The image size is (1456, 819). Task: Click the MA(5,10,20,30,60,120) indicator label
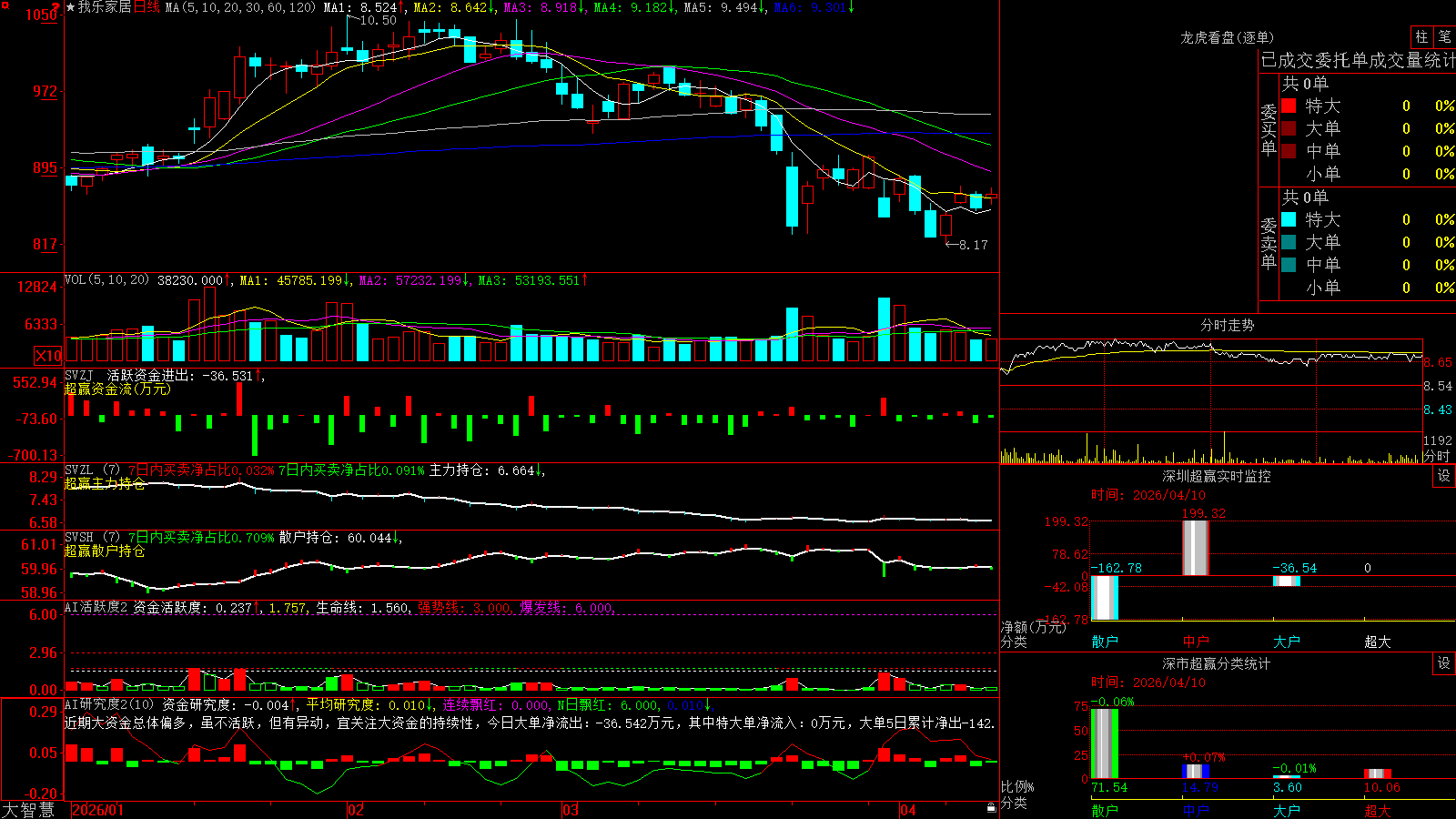pyautogui.click(x=241, y=7)
